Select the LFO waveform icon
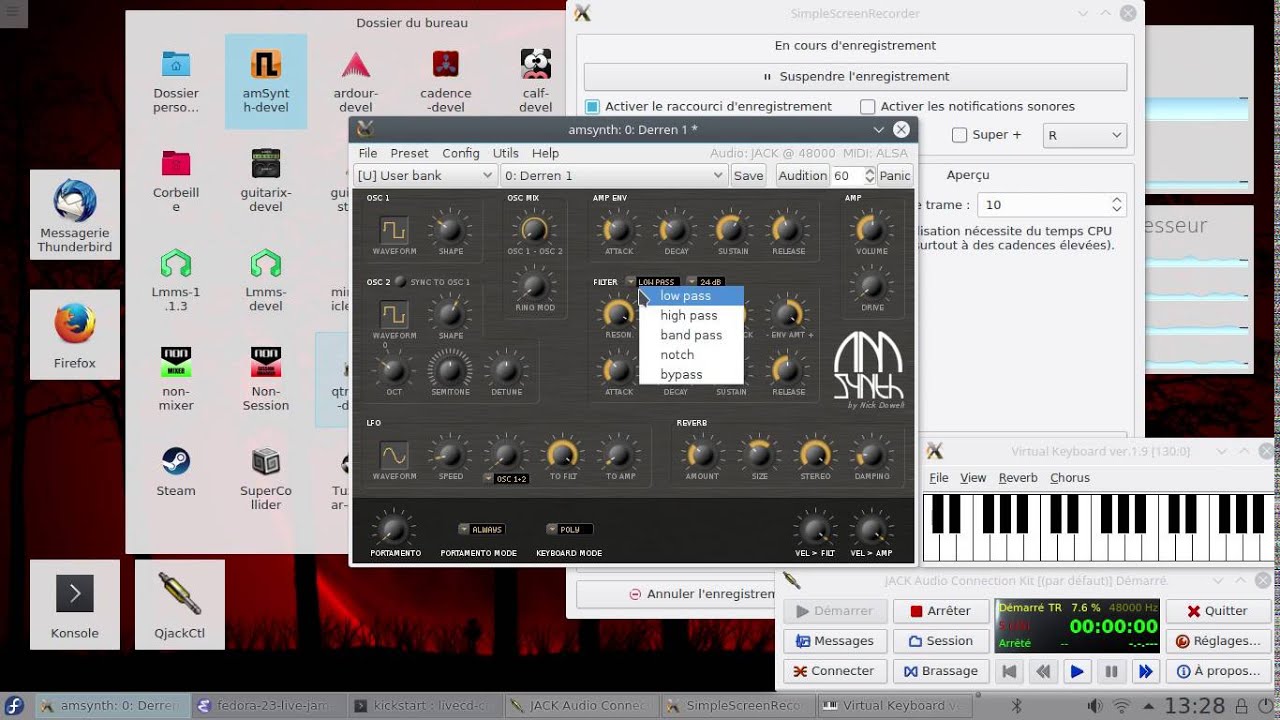The height and width of the screenshot is (720, 1280). tap(394, 455)
